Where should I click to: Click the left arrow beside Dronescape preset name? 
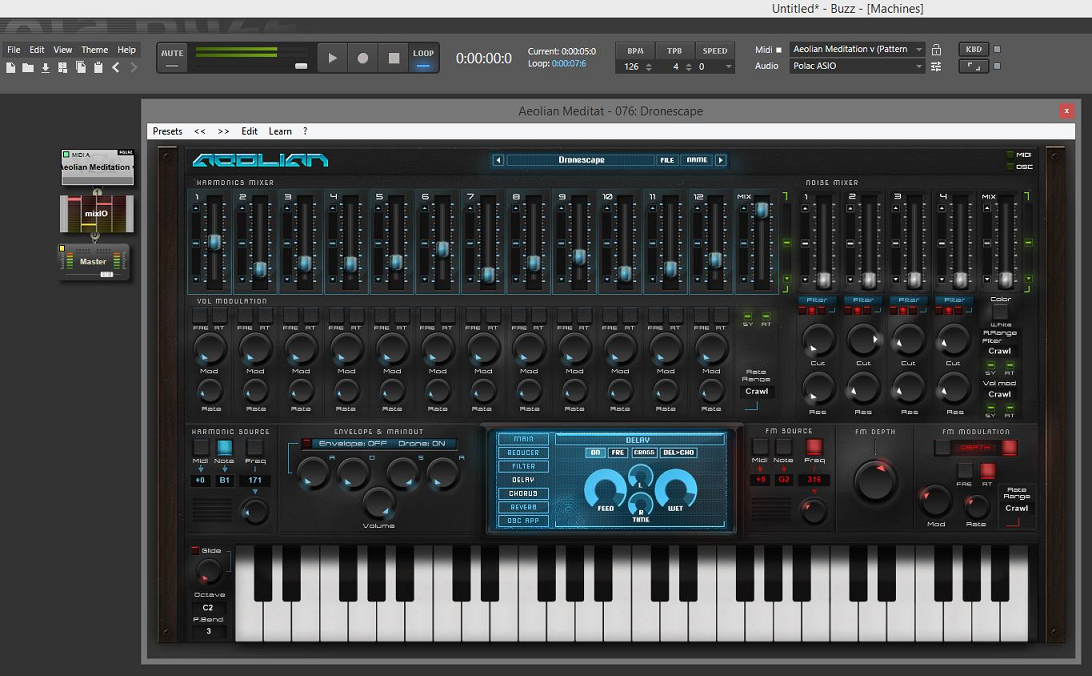[x=498, y=160]
